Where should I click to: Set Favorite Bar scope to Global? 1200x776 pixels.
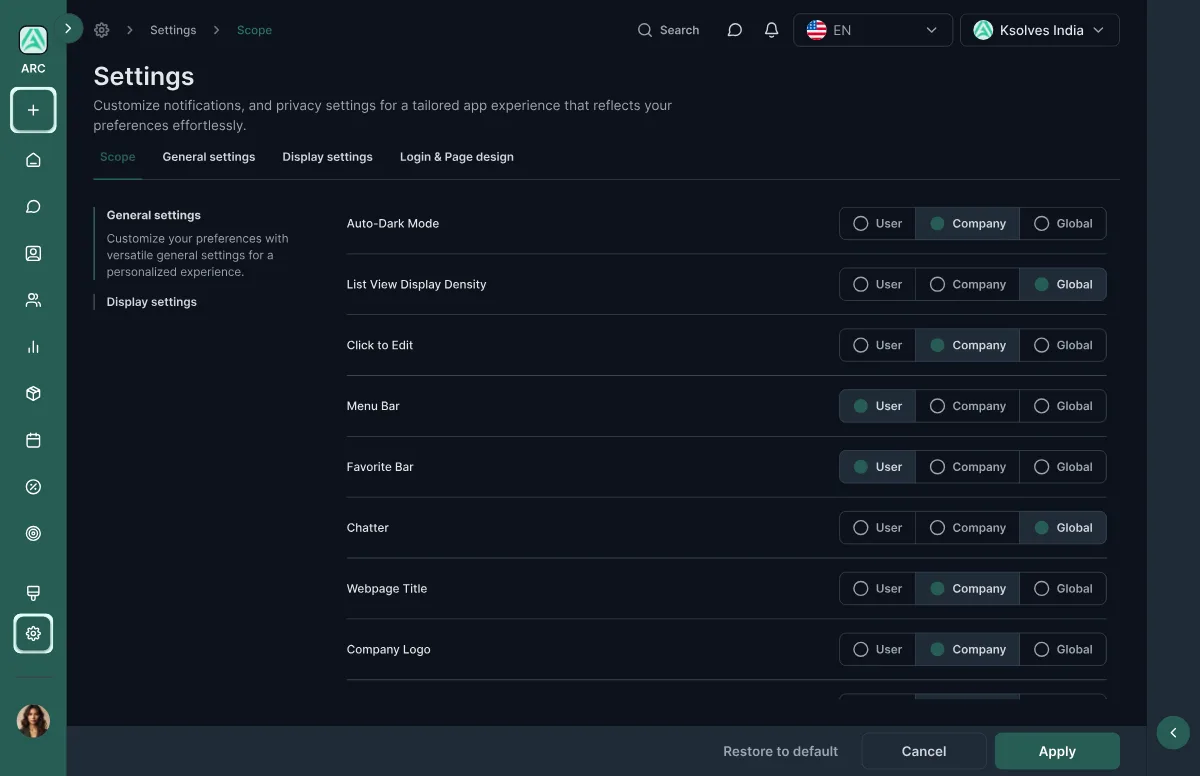pyautogui.click(x=1063, y=467)
